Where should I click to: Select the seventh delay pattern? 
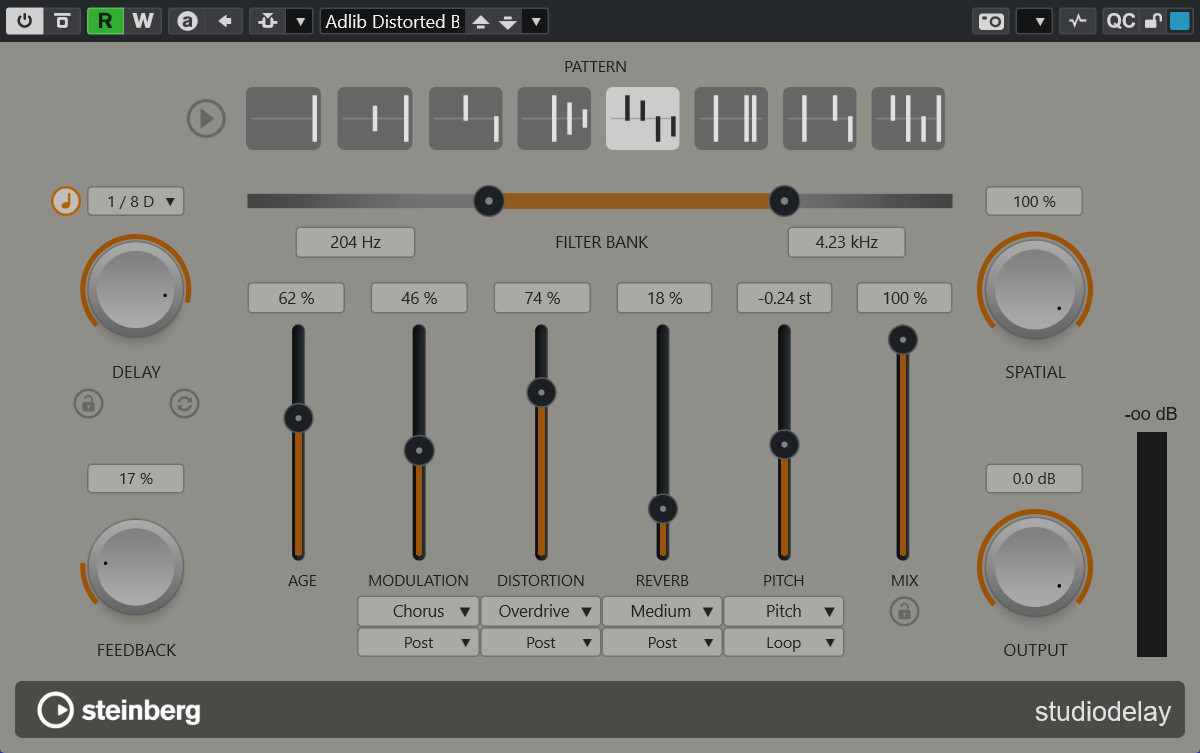click(x=820, y=118)
